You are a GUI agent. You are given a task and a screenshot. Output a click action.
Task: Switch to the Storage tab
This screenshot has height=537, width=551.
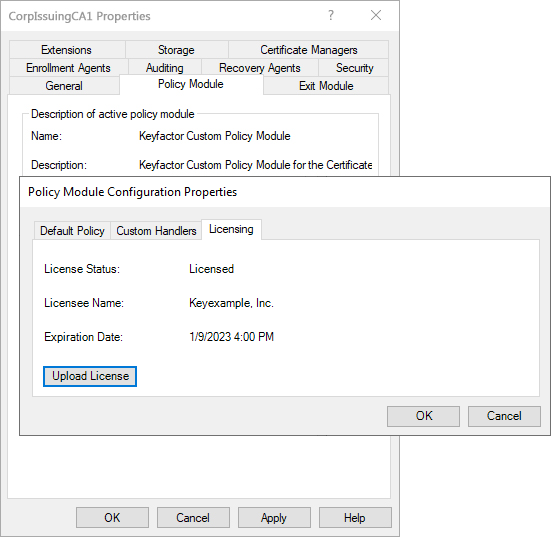pos(176,50)
